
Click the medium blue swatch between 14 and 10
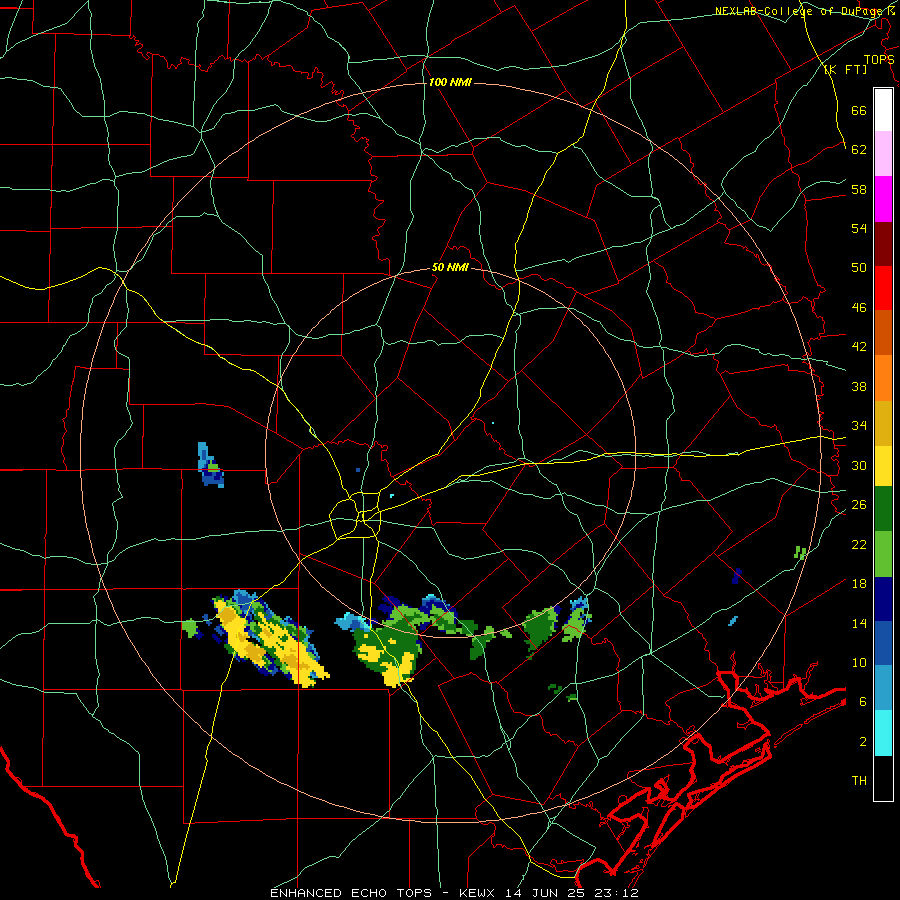click(x=883, y=643)
